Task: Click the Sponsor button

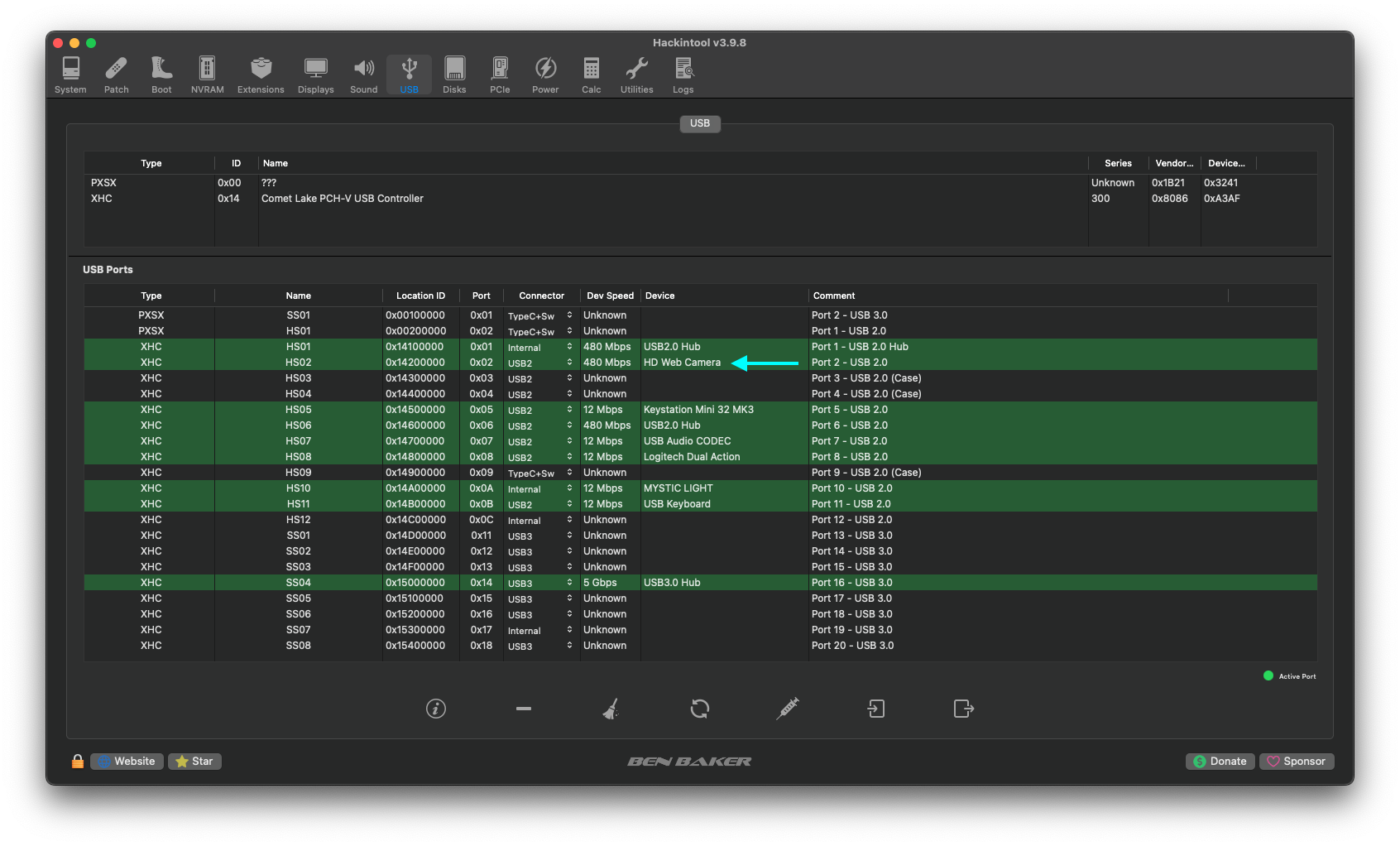Action: pos(1297,761)
